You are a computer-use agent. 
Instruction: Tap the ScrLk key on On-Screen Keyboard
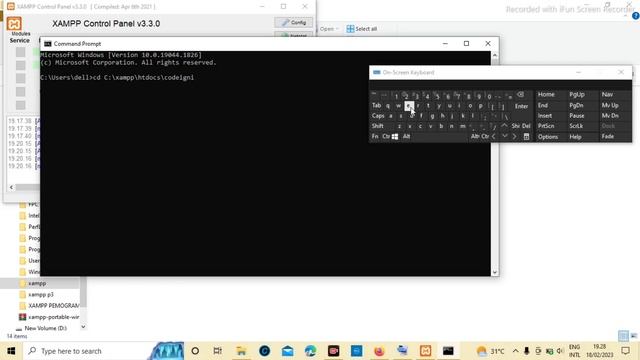coord(576,126)
